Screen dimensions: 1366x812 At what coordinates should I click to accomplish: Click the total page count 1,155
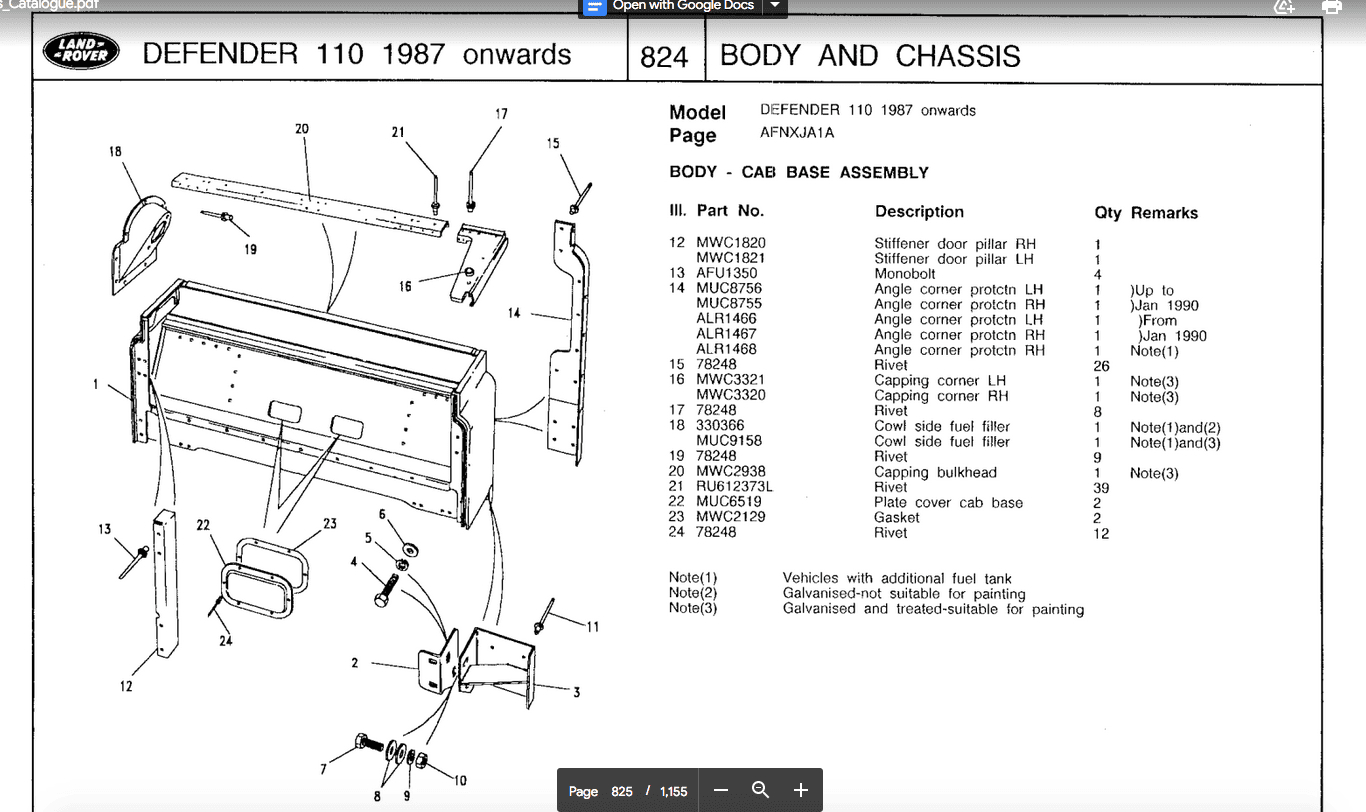coord(673,791)
